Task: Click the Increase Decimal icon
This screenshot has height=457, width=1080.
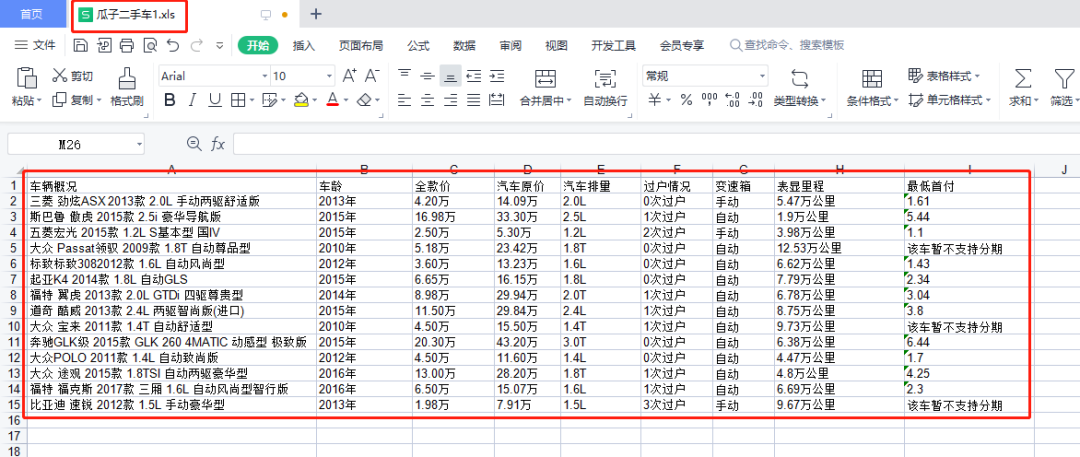Action: 733,101
